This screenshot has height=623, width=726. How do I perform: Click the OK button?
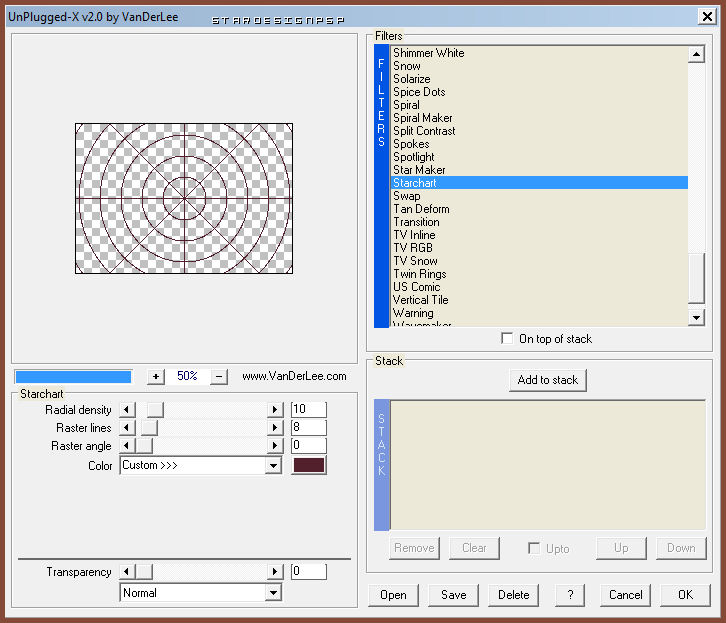point(685,595)
